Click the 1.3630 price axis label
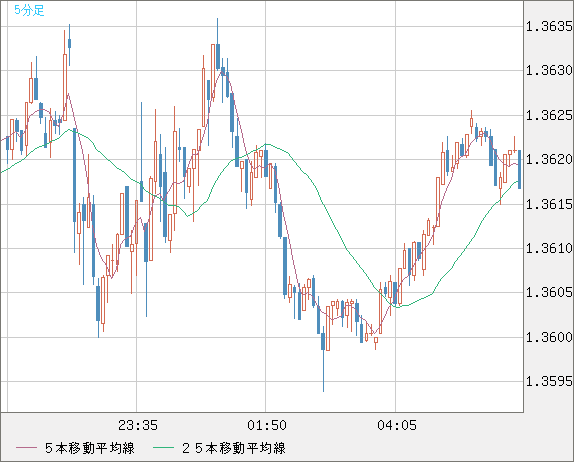Viewport: 574px width, 462px height. point(549,70)
